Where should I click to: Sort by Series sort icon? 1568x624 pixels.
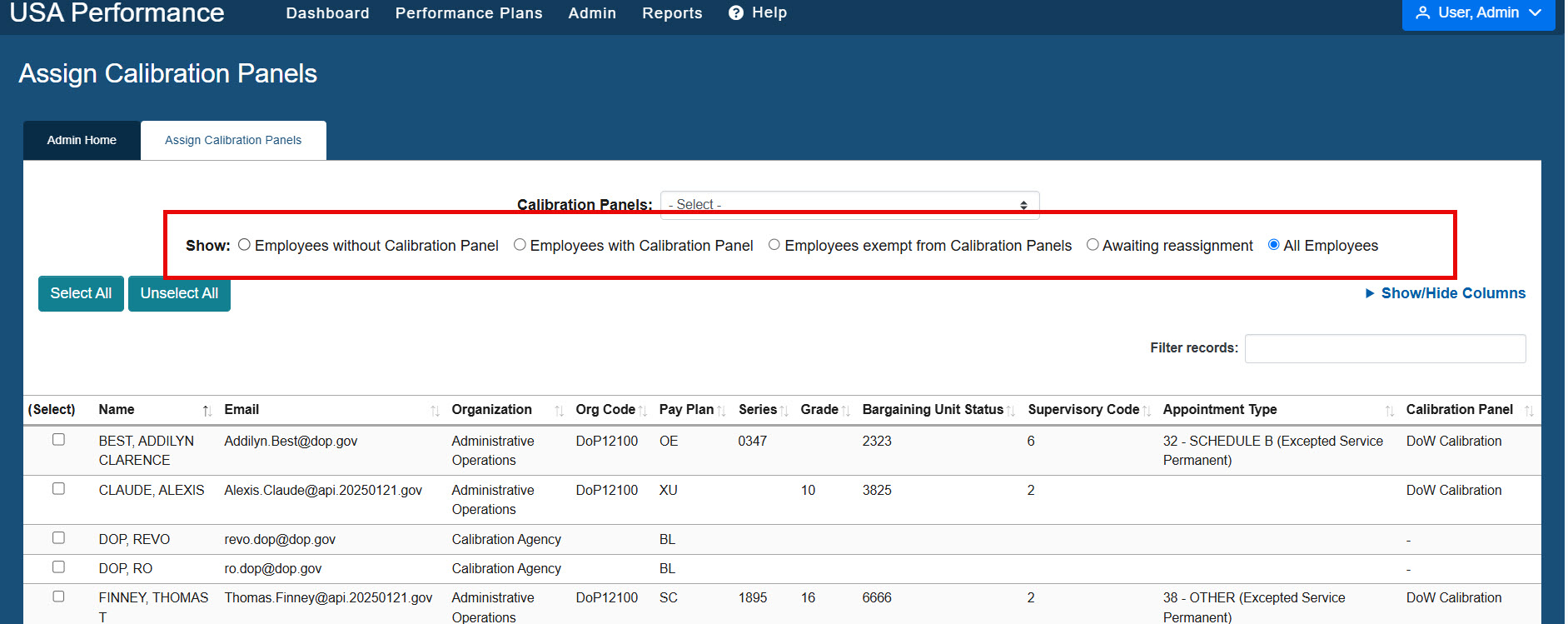784,411
